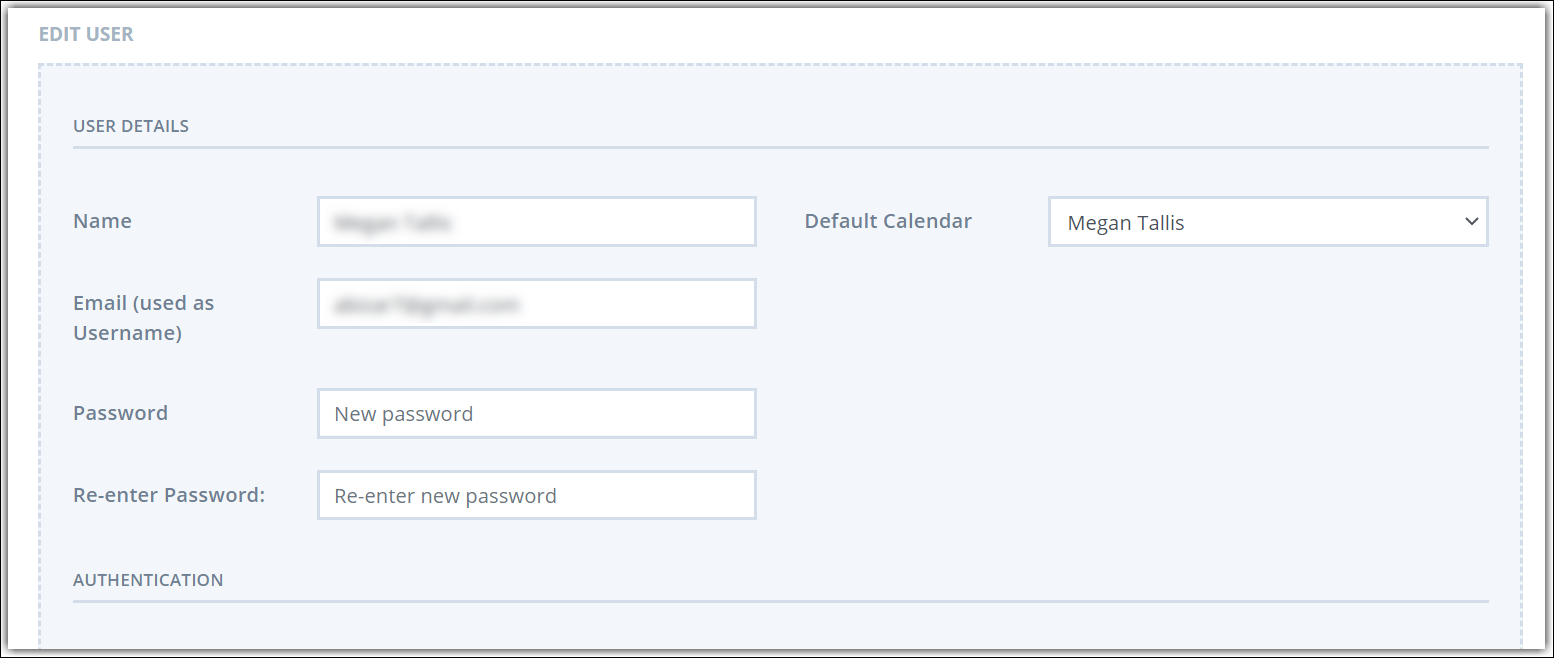Click the Re-enter Password label
This screenshot has width=1554, height=658.
click(169, 495)
